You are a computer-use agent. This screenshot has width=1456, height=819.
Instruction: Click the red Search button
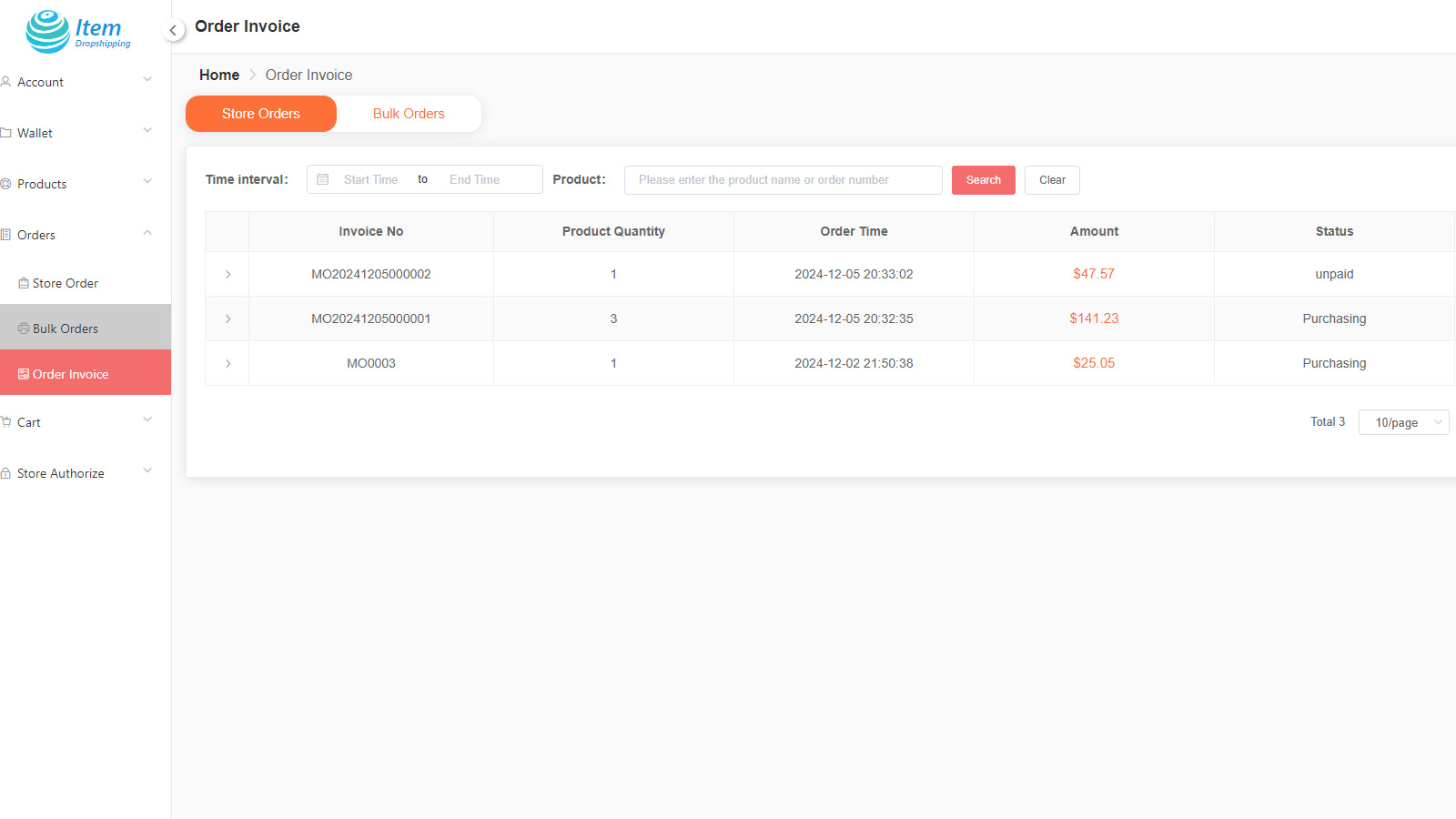(984, 180)
